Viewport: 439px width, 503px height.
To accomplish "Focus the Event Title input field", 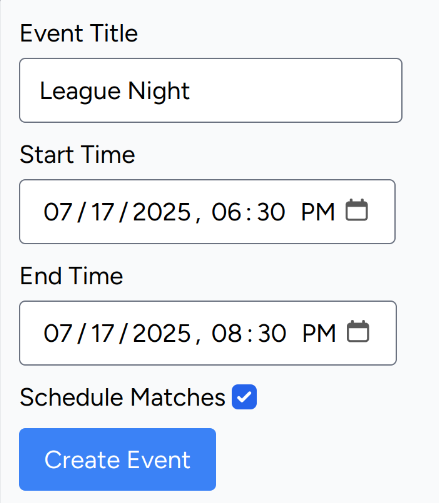I will pyautogui.click(x=211, y=90).
